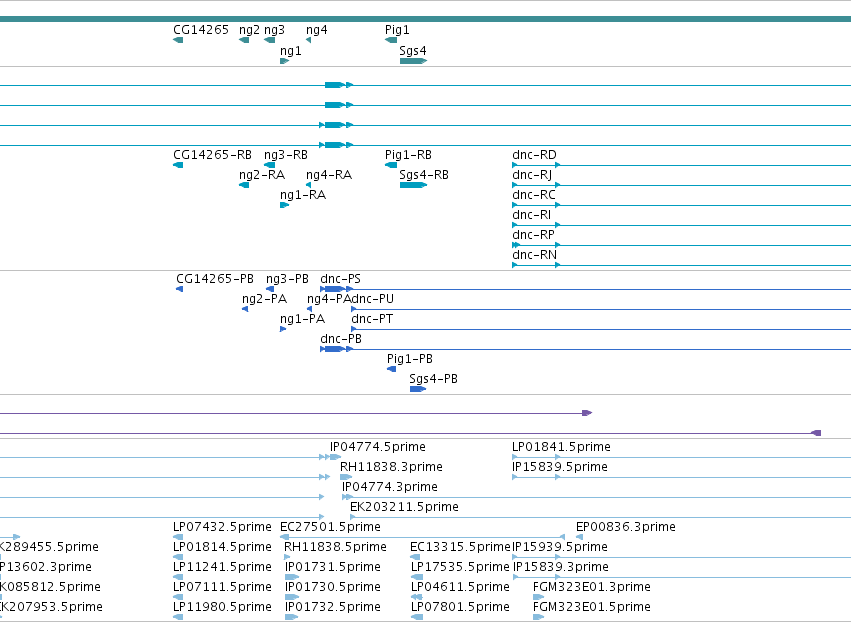851x622 pixels.
Task: Click the Pig1 gene label
Action: 397,30
